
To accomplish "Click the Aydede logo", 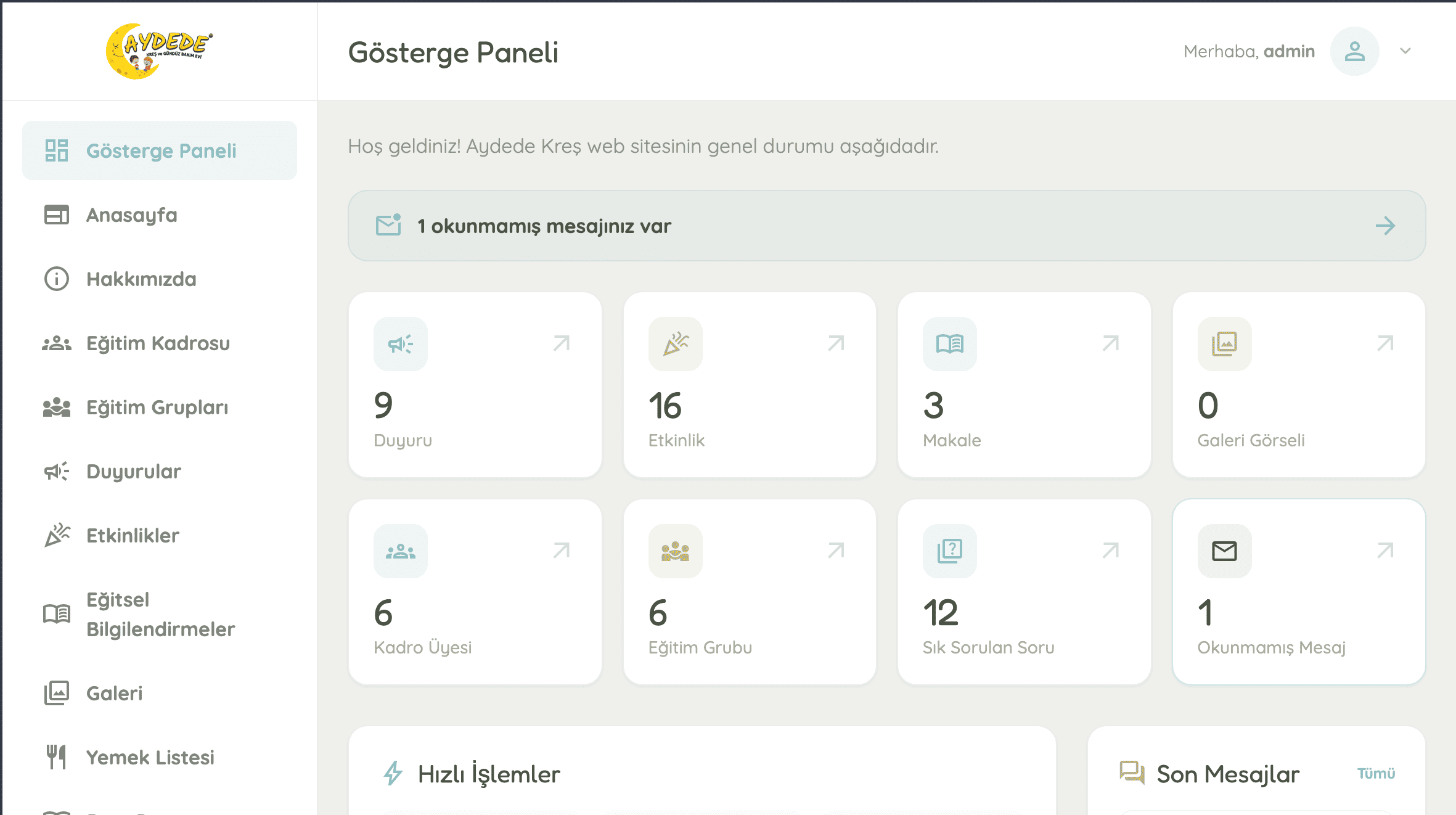I will (159, 51).
